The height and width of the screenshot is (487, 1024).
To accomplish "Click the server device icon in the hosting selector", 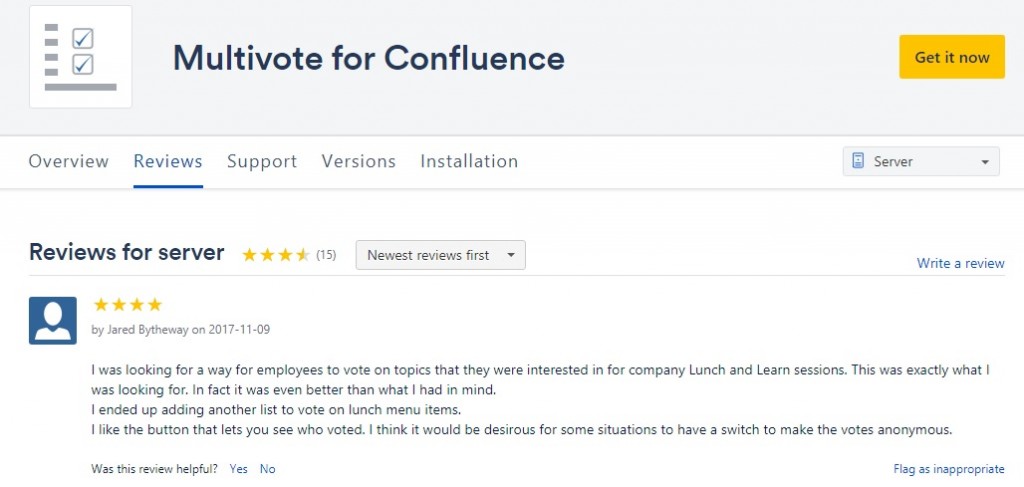I will [858, 161].
